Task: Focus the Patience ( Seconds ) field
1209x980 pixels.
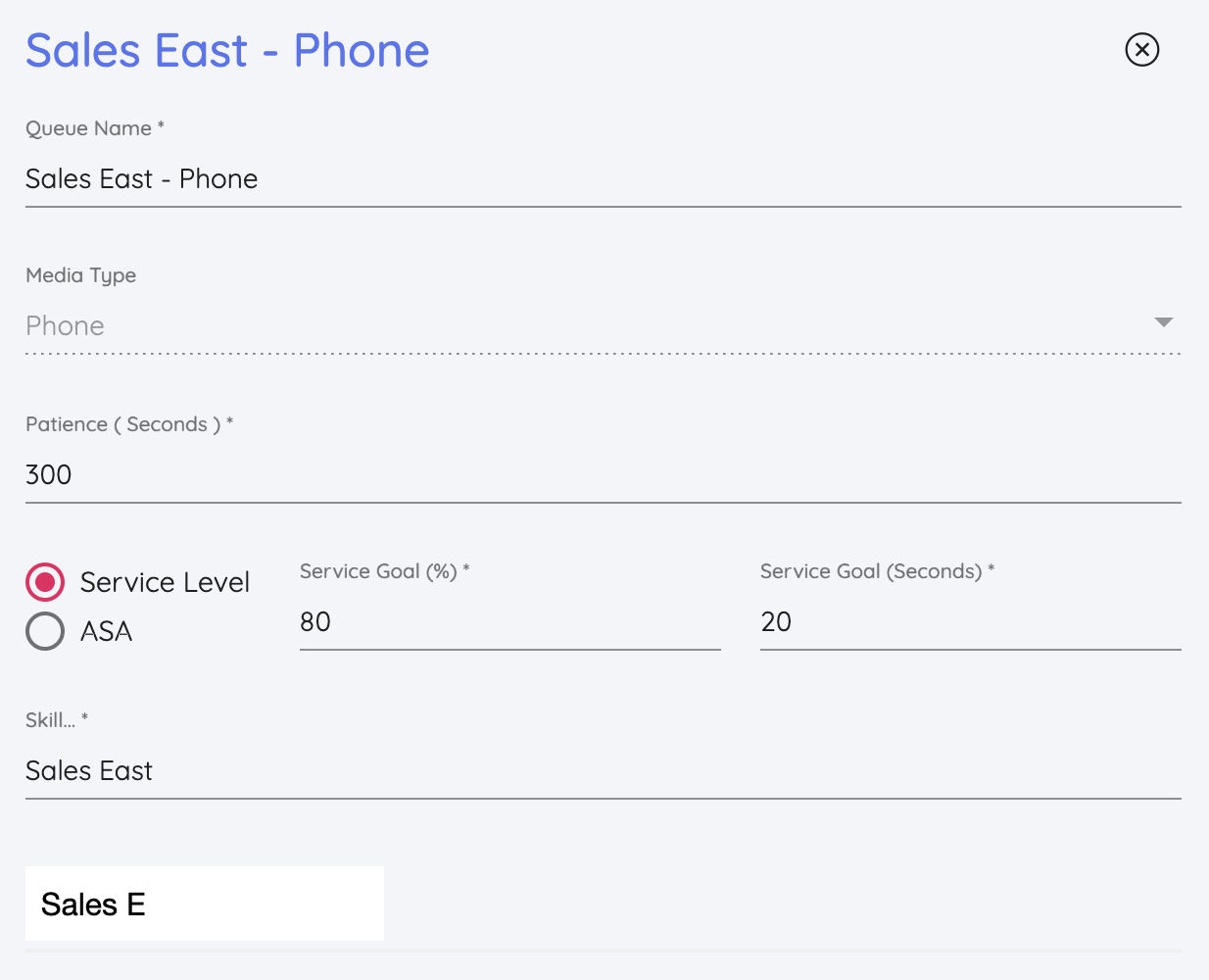Action: 392,475
